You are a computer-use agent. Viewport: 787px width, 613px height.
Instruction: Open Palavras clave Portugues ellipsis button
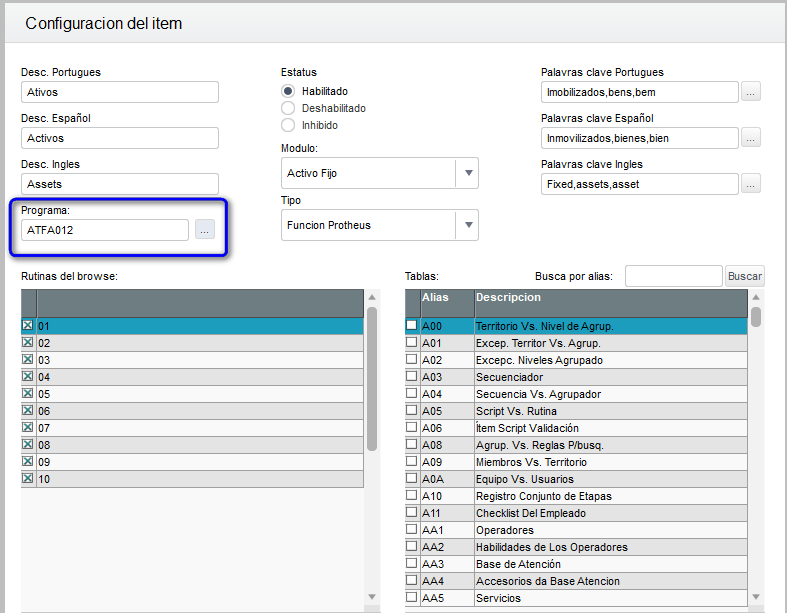[x=750, y=92]
